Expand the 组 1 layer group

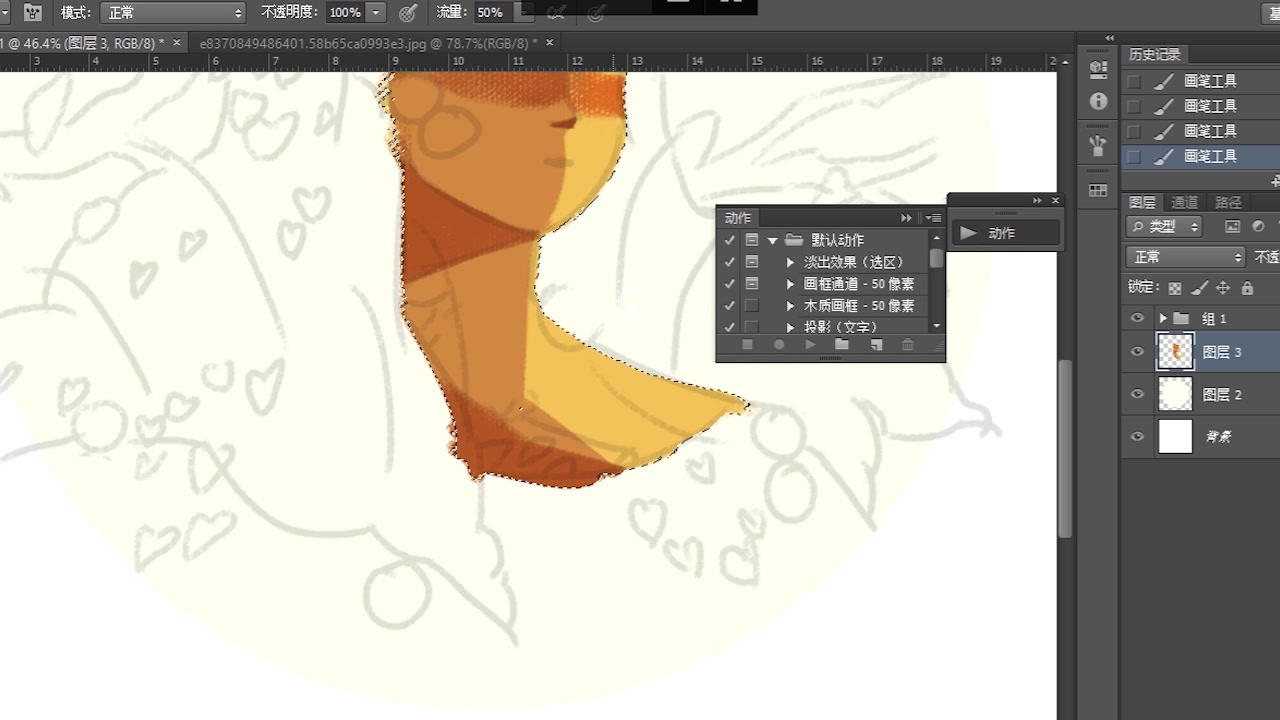(x=1163, y=318)
